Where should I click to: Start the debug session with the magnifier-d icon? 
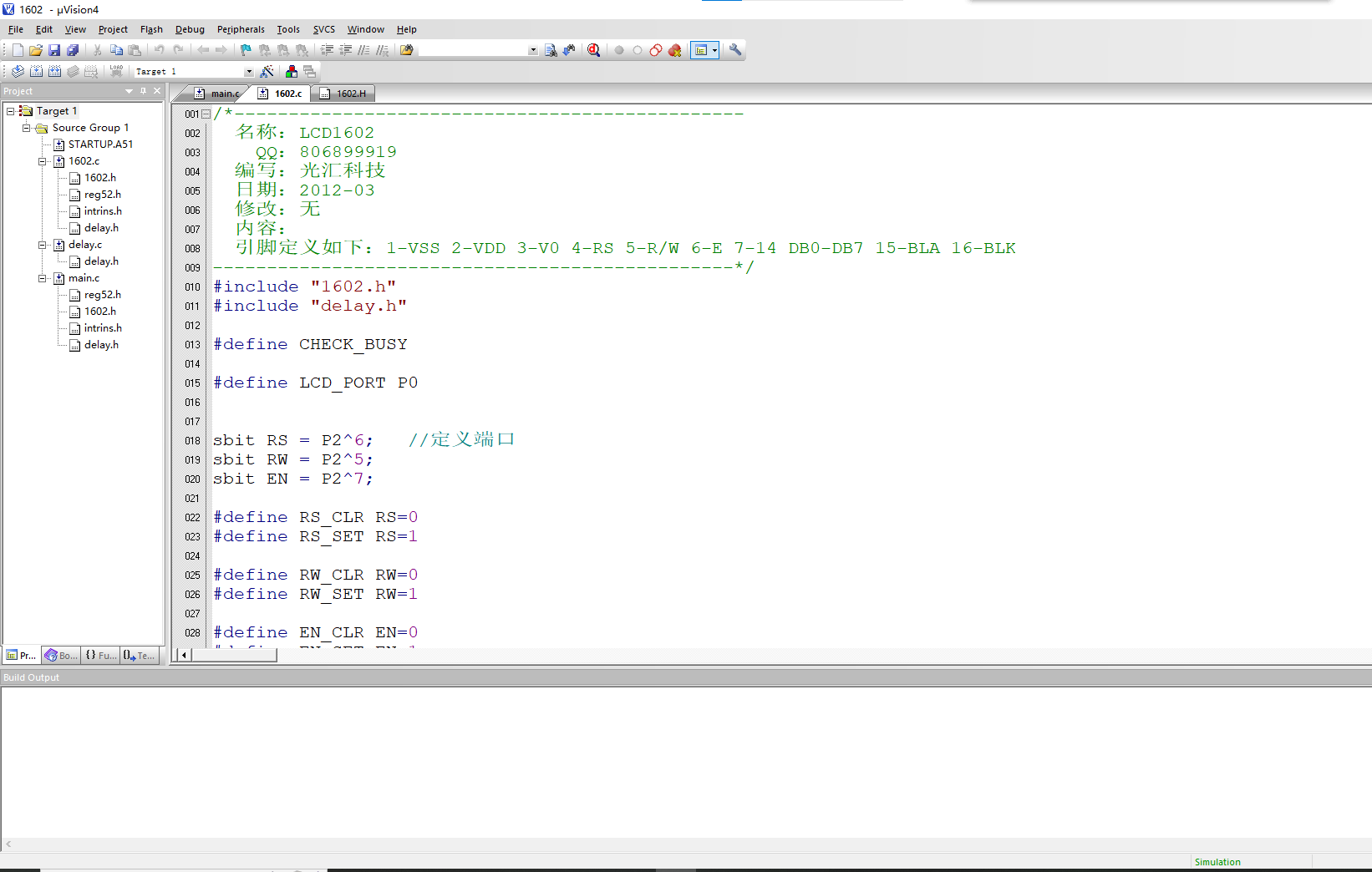(x=593, y=50)
